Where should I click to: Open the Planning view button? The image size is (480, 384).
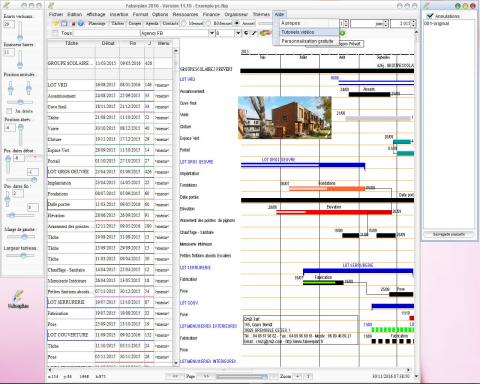point(97,23)
